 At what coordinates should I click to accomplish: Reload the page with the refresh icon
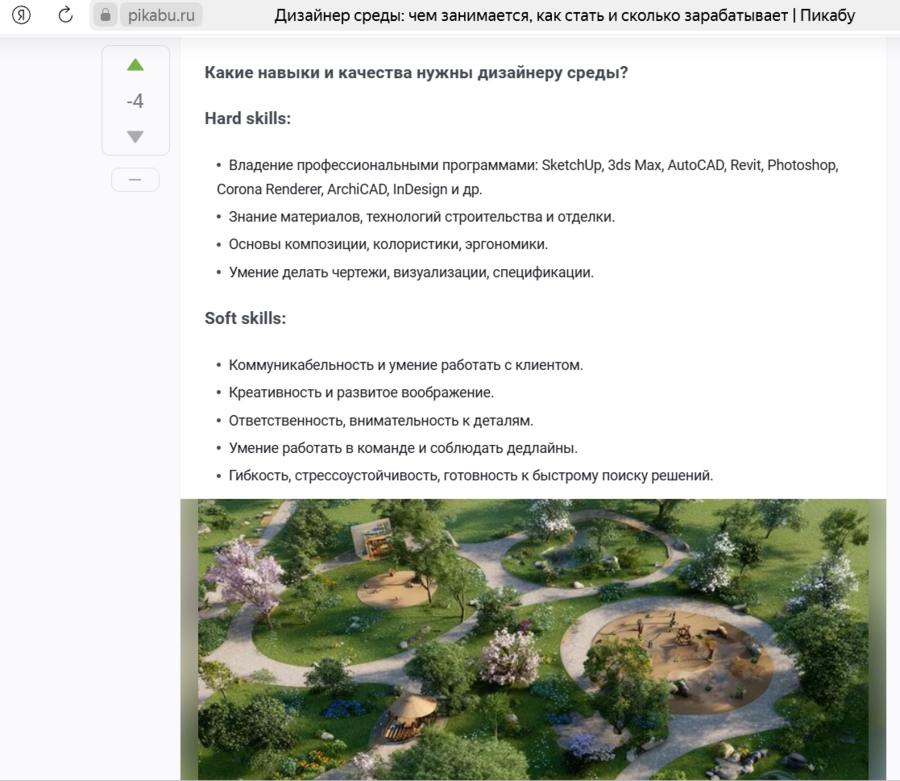[65, 15]
